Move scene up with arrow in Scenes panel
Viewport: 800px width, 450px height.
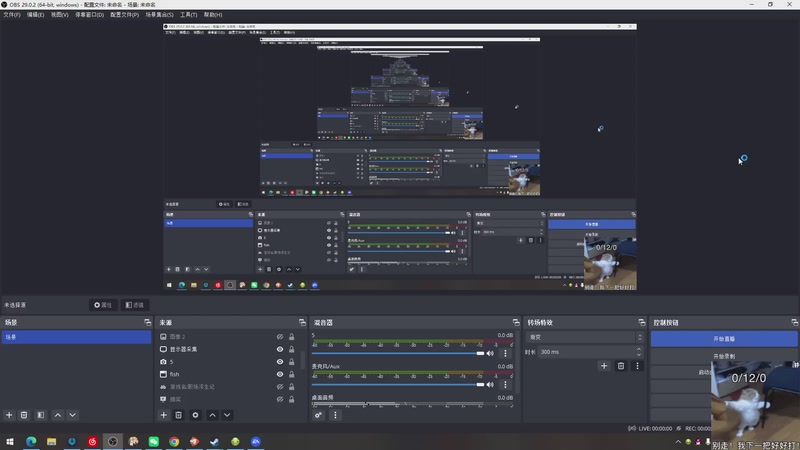click(x=58, y=415)
